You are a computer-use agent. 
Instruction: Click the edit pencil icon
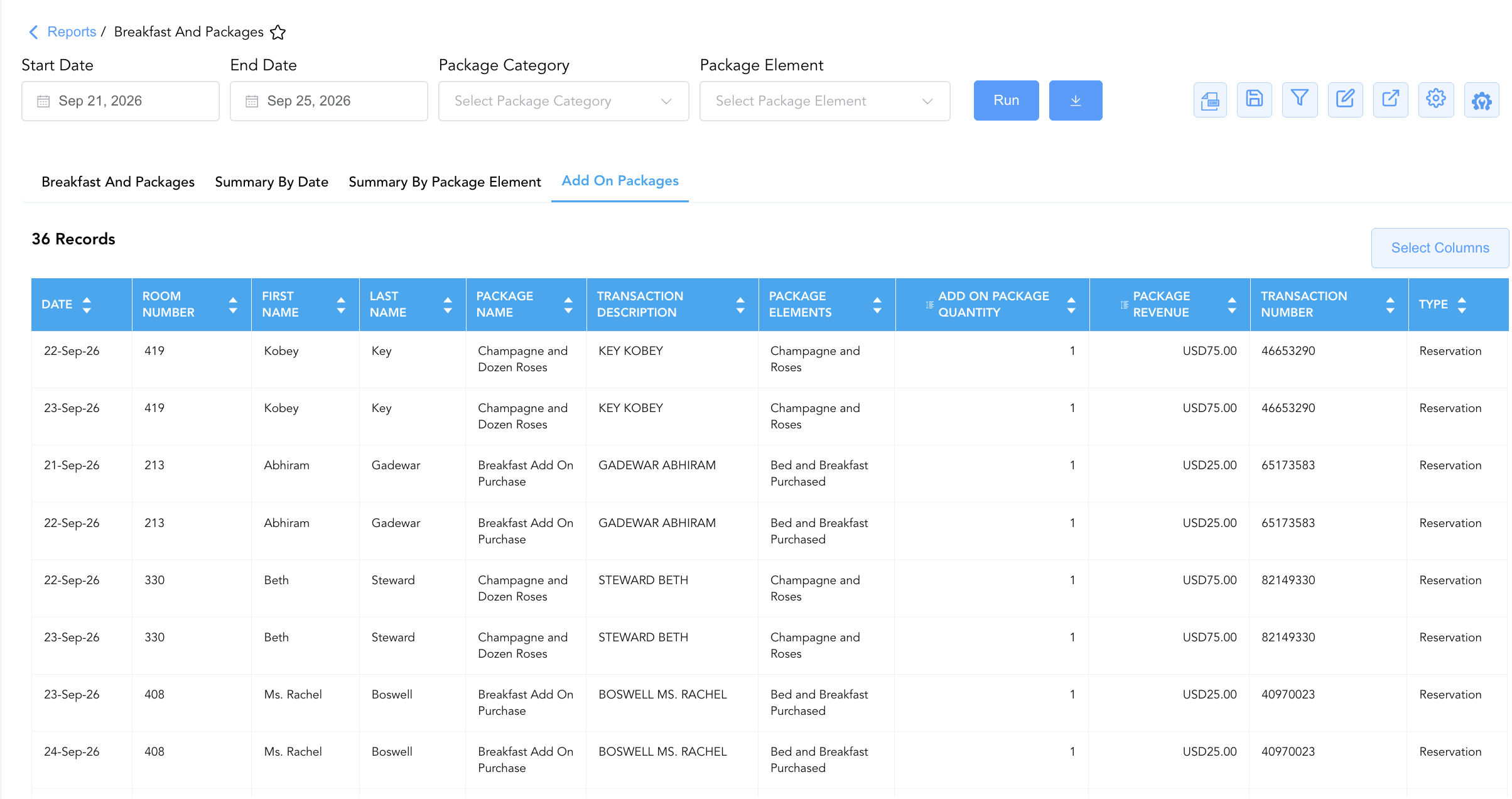pos(1345,100)
